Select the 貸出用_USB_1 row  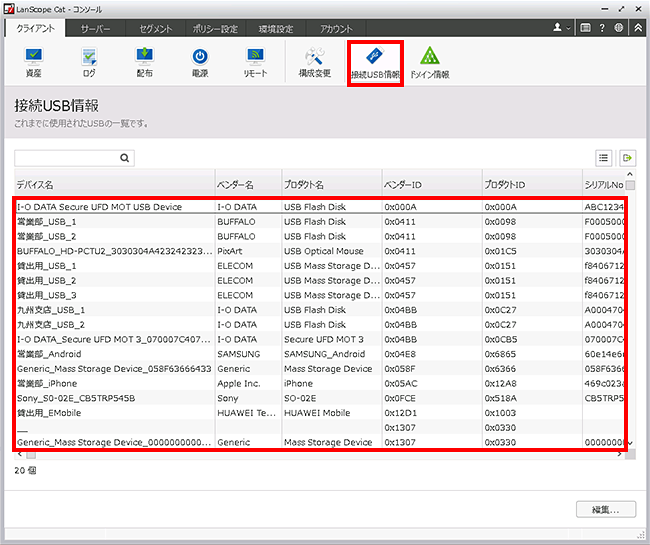320,266
